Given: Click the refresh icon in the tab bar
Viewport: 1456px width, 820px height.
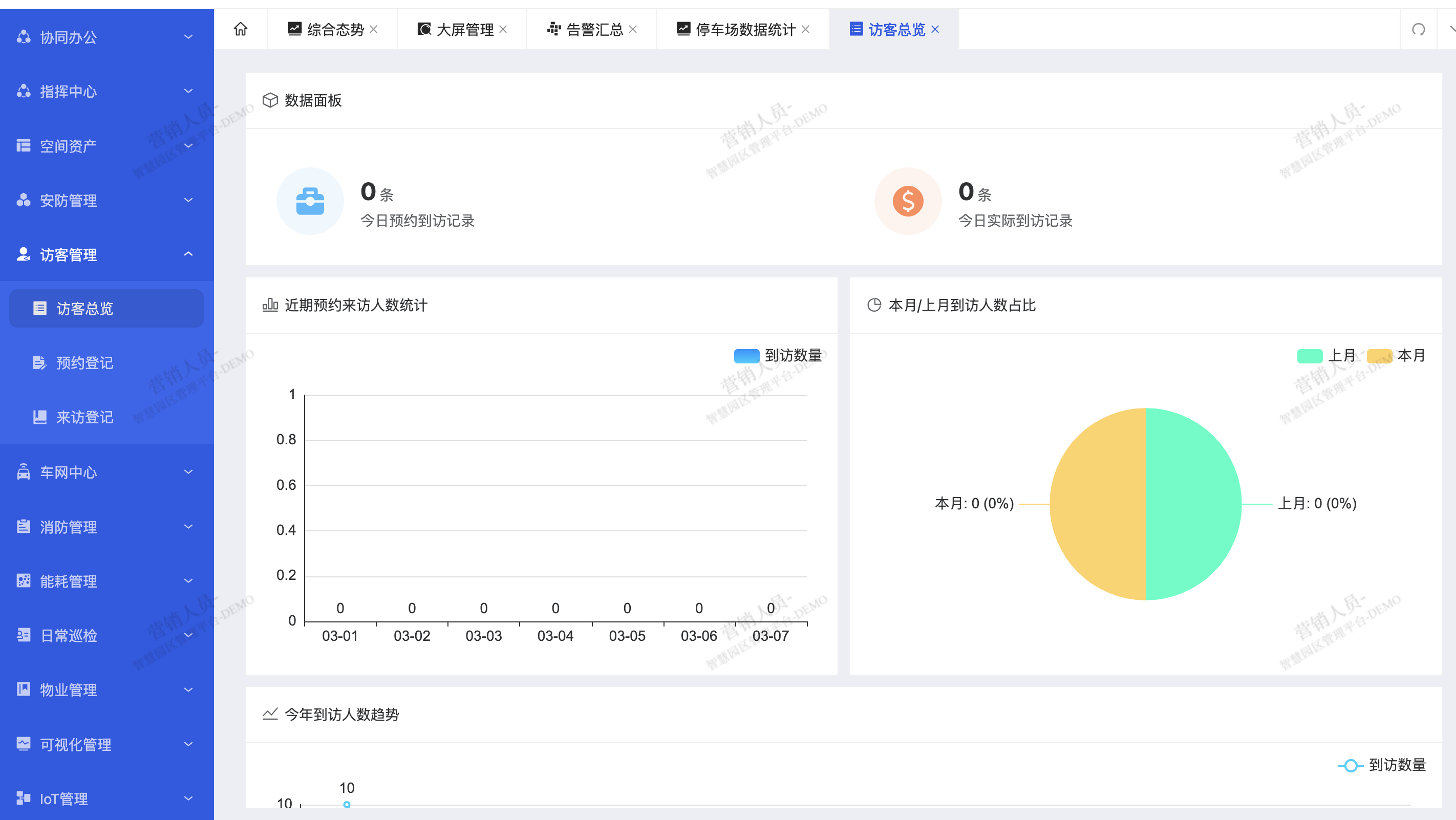Looking at the screenshot, I should click(x=1418, y=29).
